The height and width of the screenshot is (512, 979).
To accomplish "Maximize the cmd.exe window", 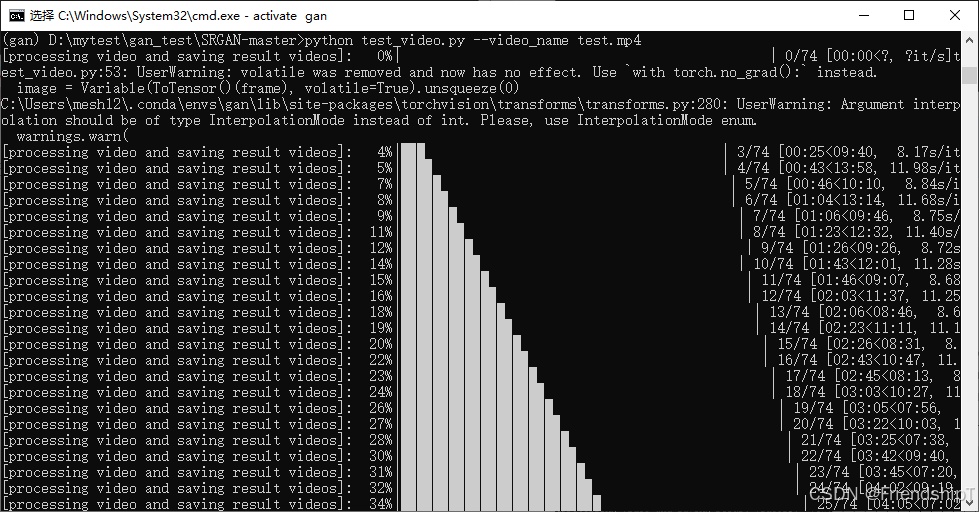I will coord(909,16).
